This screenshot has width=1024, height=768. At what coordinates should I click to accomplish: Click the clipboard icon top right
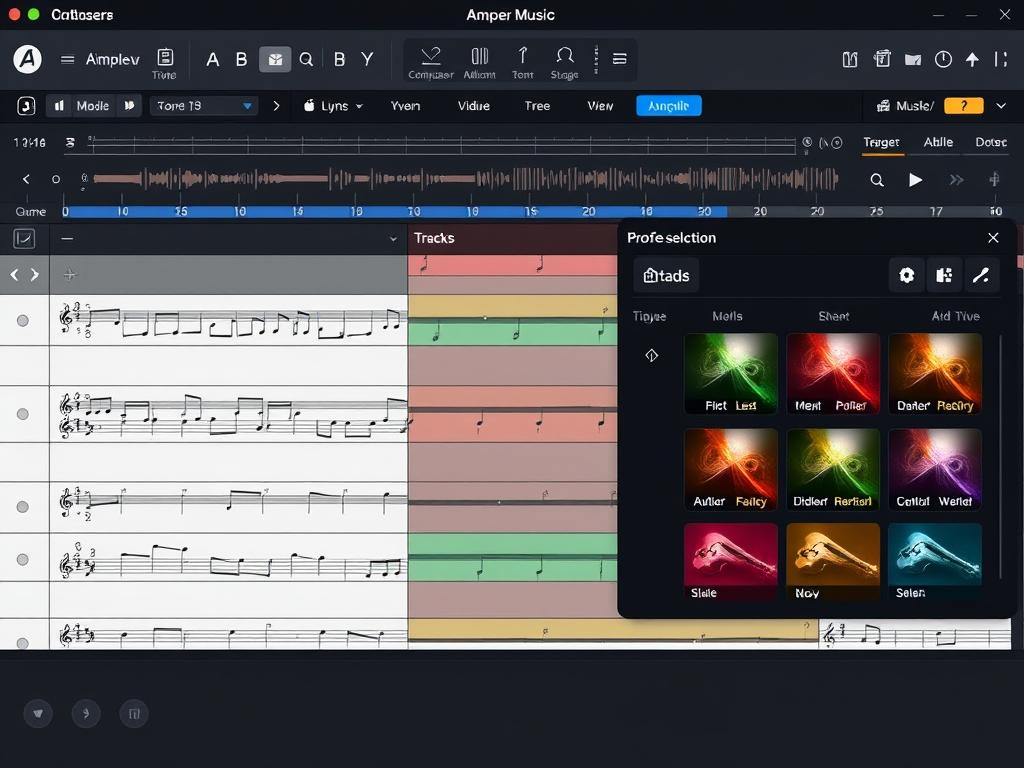(x=882, y=59)
